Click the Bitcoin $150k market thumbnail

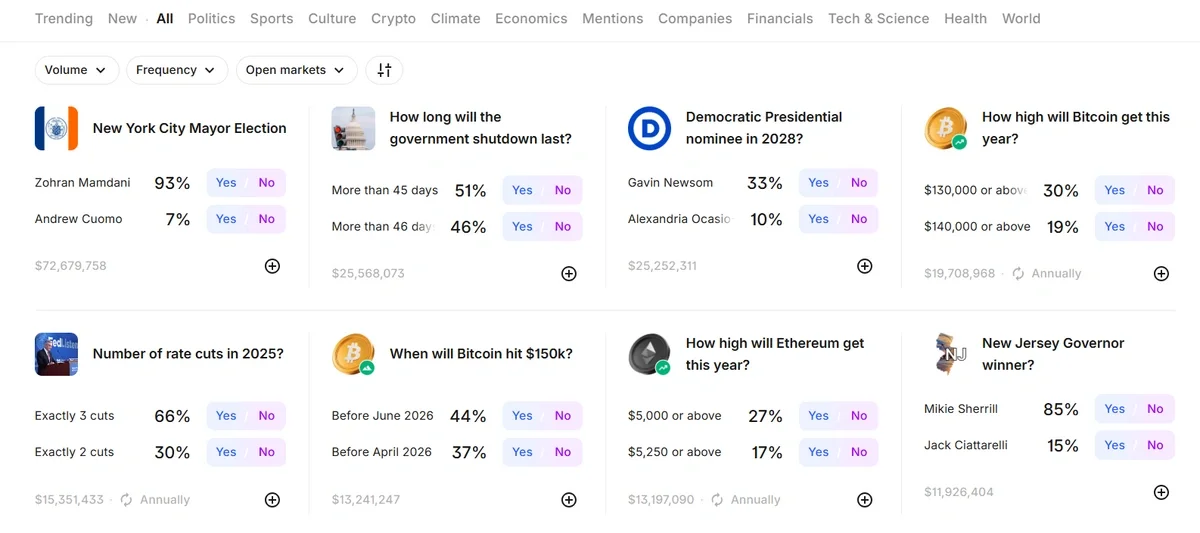(x=353, y=354)
